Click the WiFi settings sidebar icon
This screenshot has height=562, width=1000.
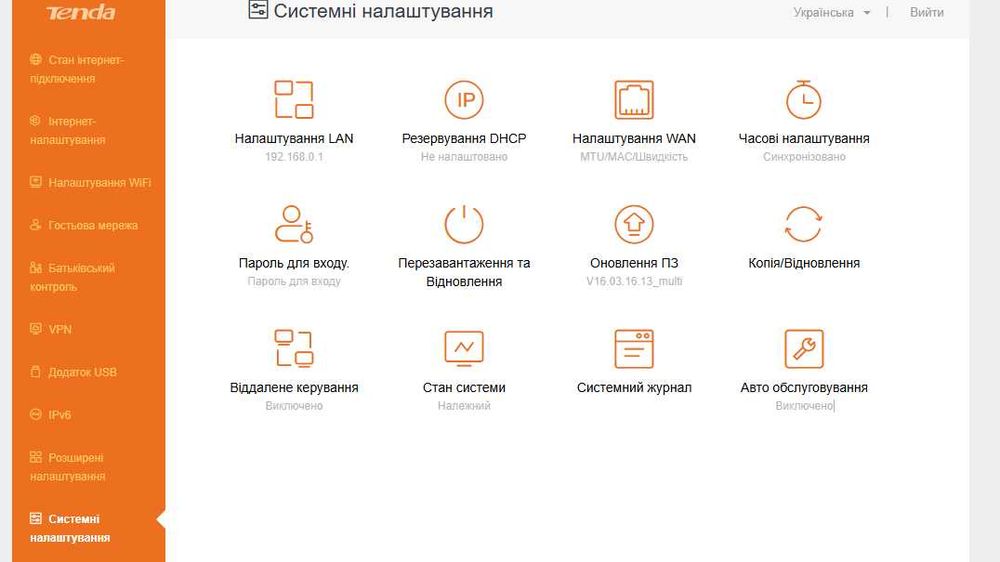[36, 182]
